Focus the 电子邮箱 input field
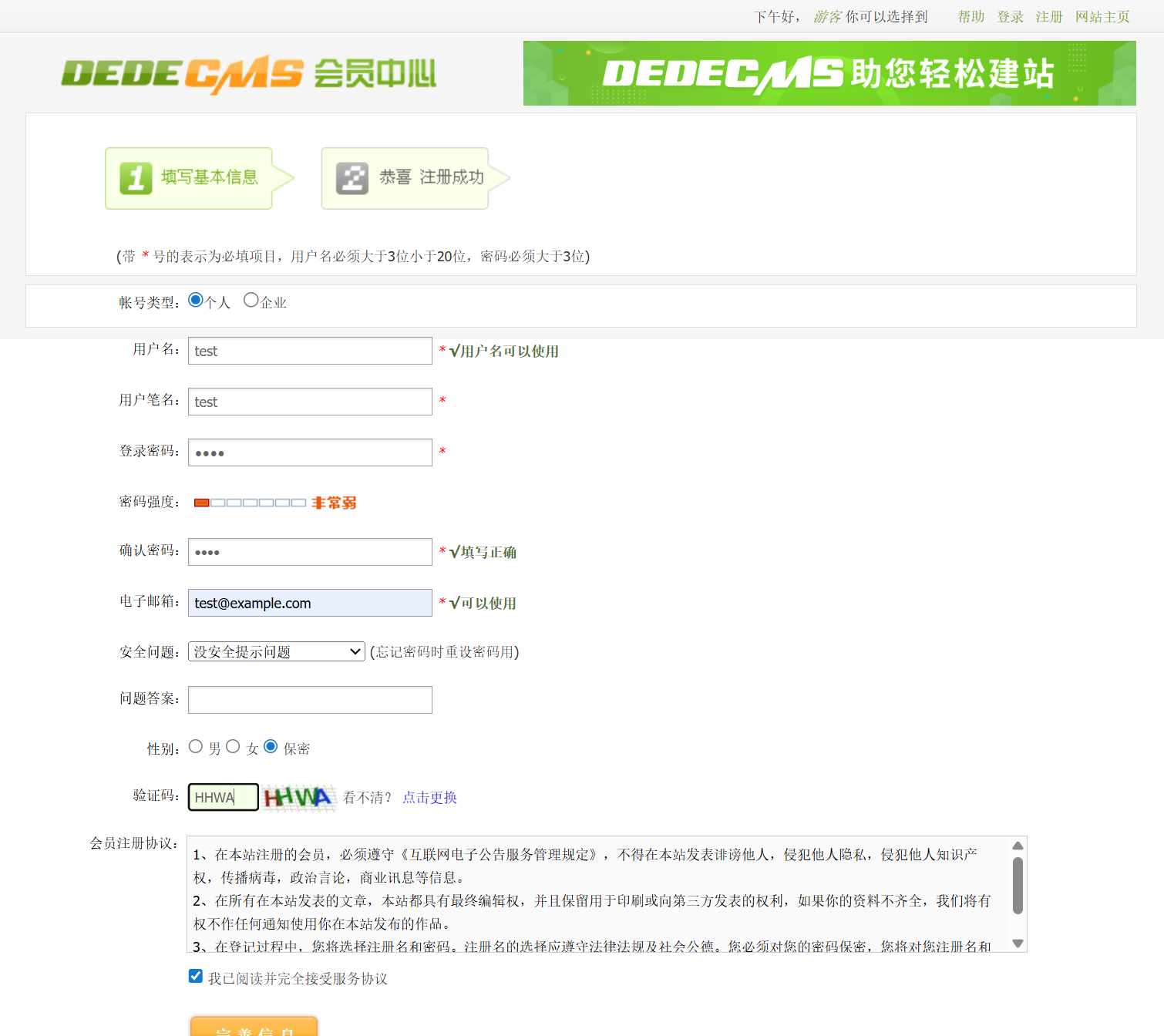Image resolution: width=1164 pixels, height=1036 pixels. coord(310,603)
